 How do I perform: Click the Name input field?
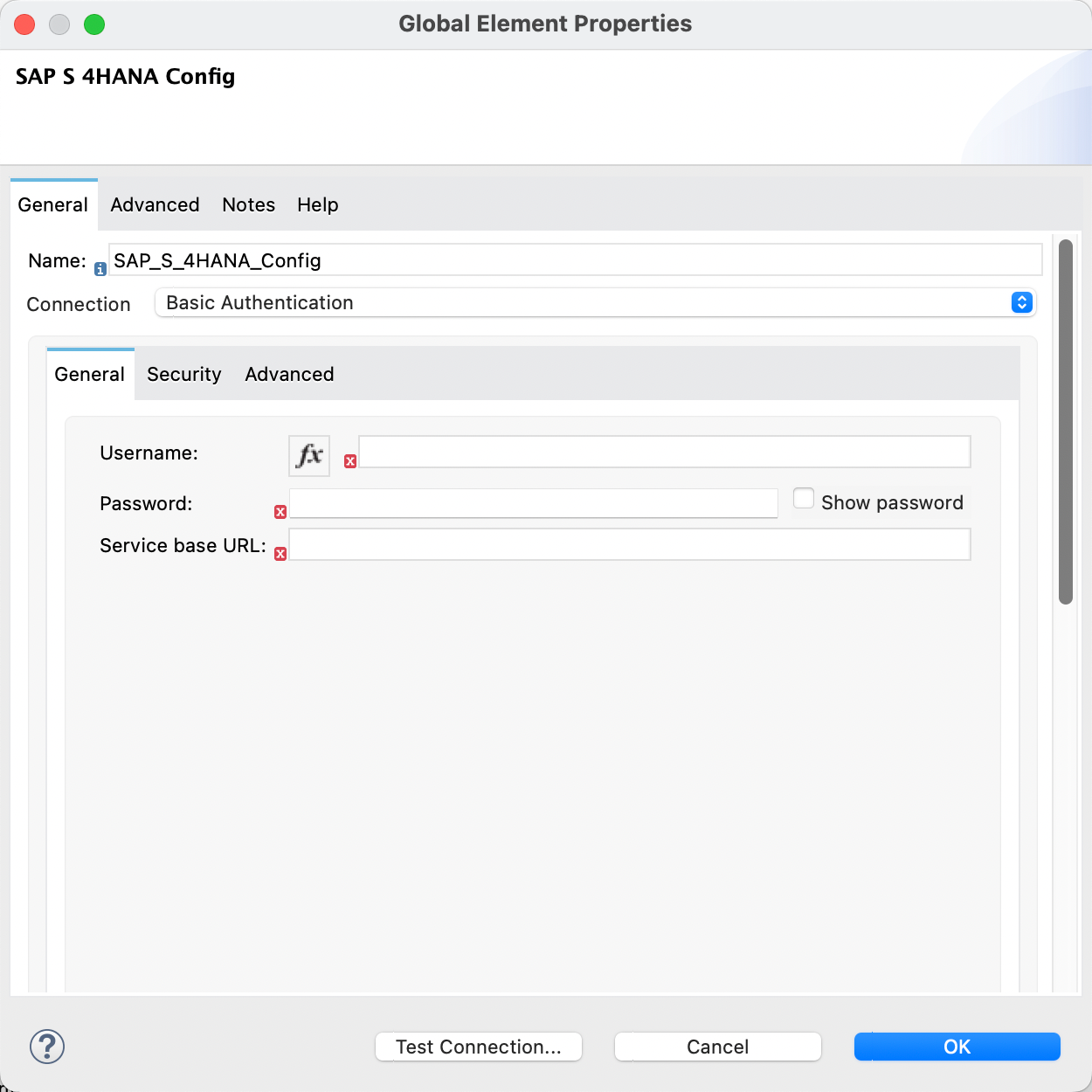coord(576,260)
